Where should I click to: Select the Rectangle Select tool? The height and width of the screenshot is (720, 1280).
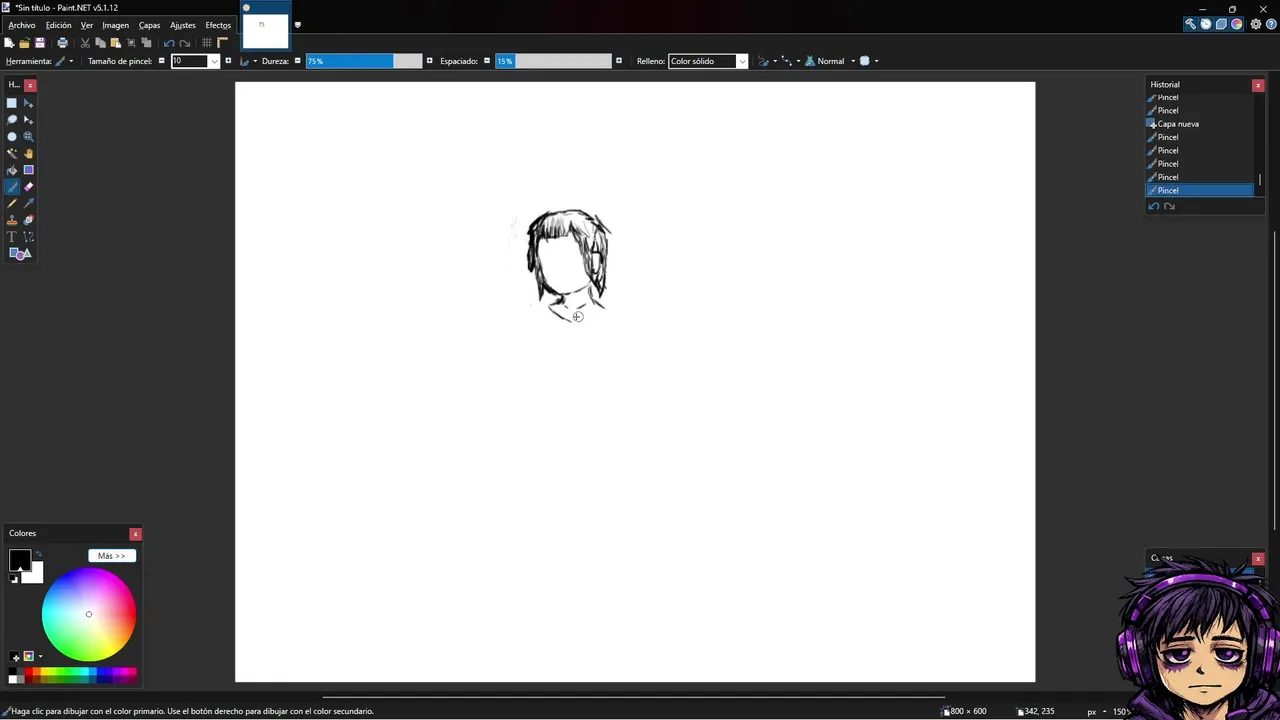(12, 103)
